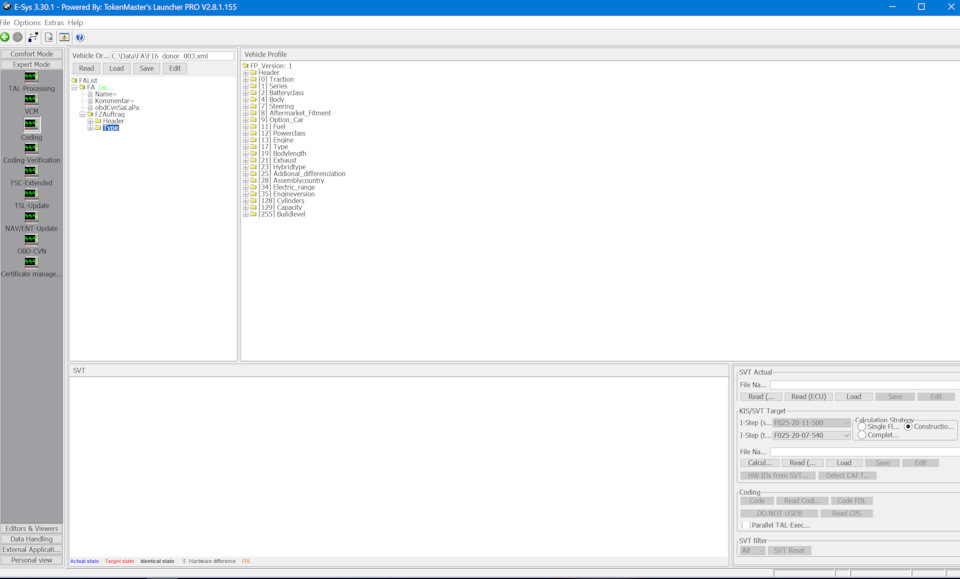
Task: Click the FZAuftrag folder icon
Action: coord(90,114)
